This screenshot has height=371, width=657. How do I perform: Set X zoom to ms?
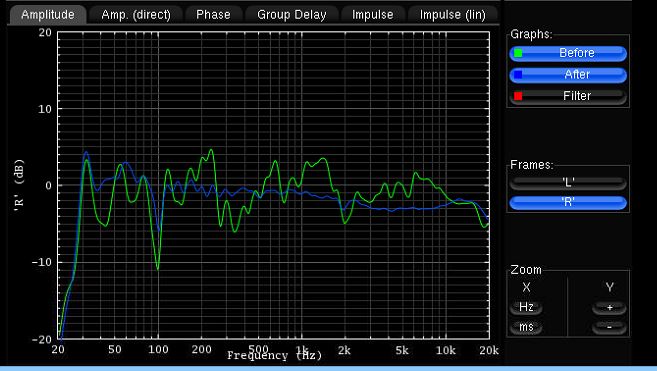(x=526, y=327)
